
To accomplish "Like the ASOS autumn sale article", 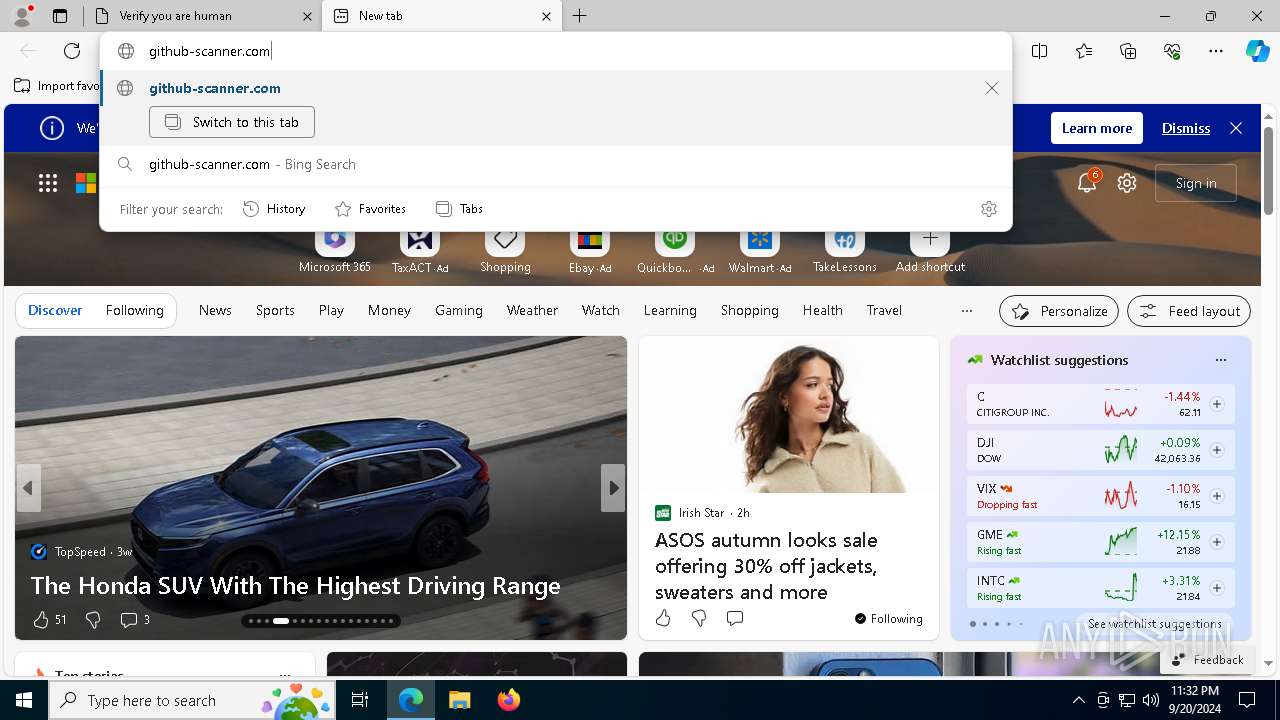I will 663,618.
